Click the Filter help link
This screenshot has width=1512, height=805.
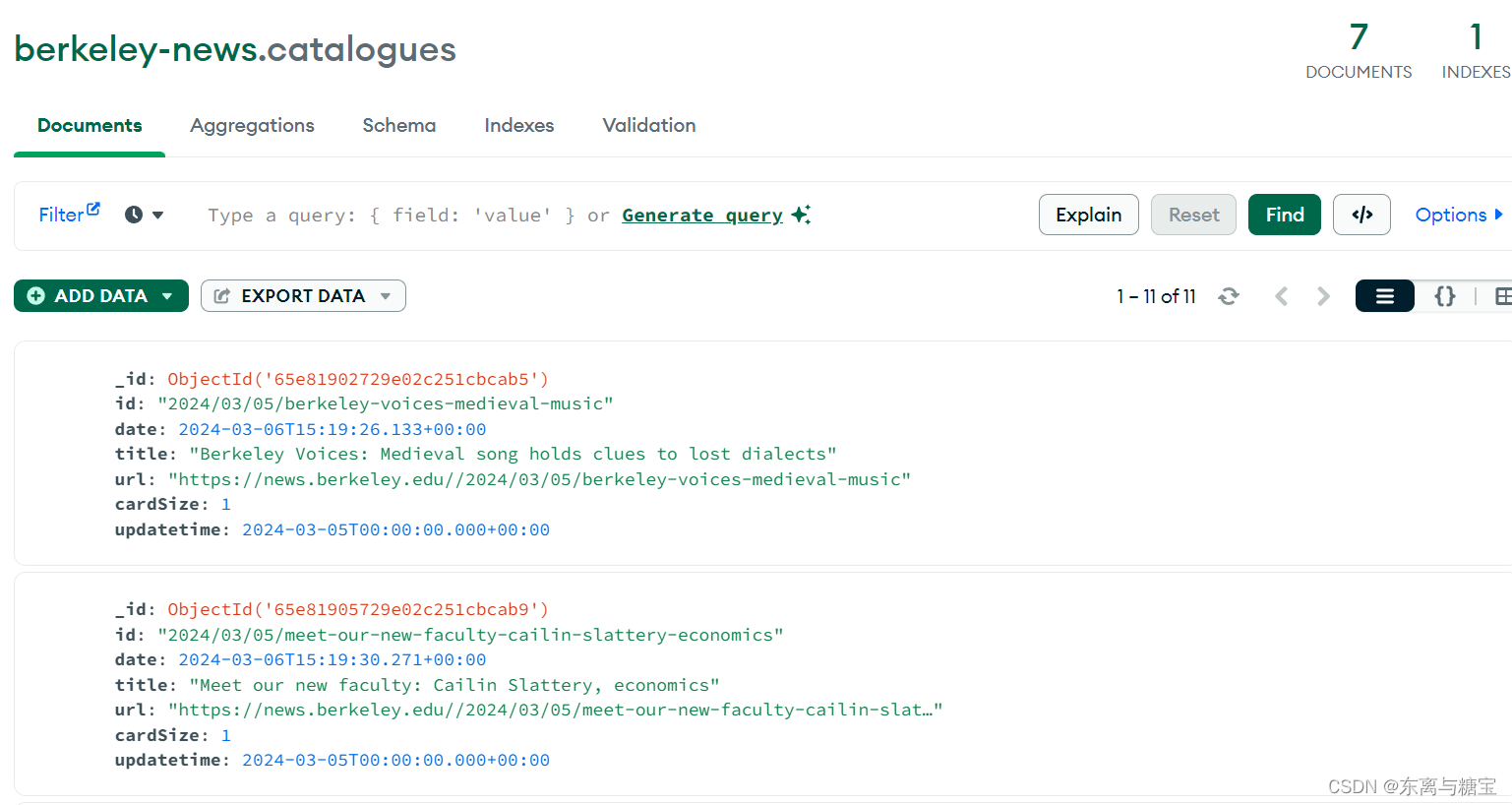click(x=69, y=214)
